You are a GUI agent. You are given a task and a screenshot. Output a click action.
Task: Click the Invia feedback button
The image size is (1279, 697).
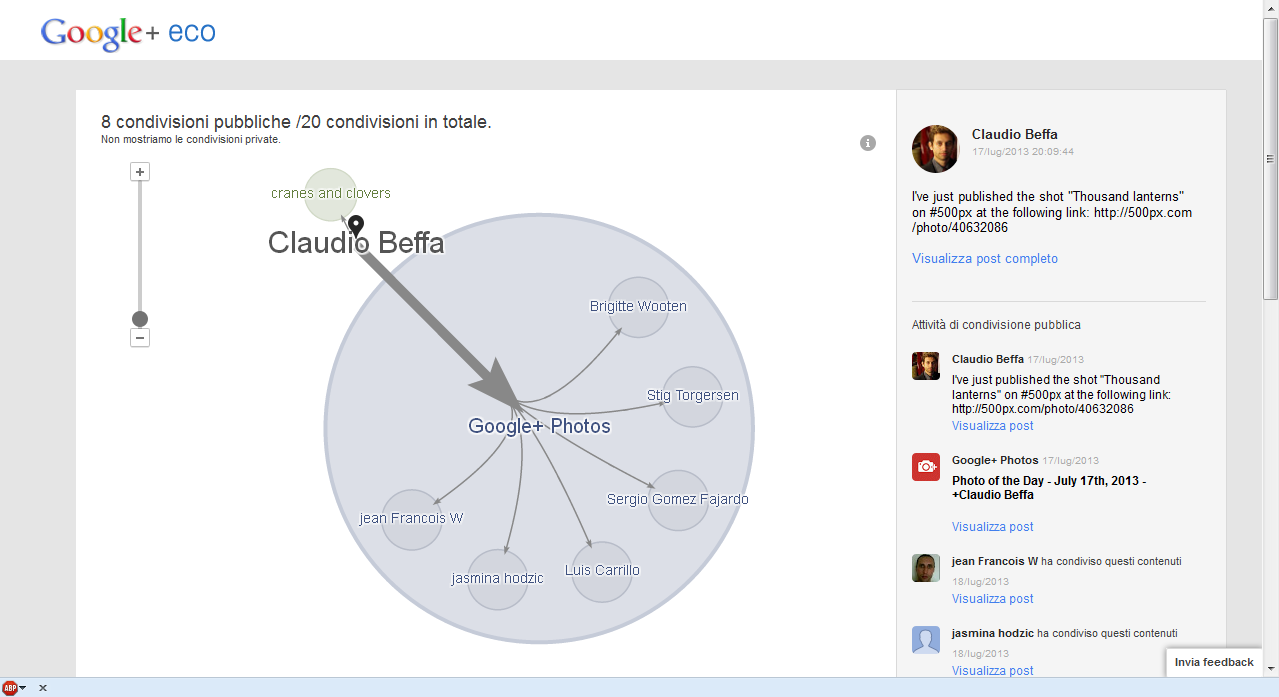point(1213,662)
